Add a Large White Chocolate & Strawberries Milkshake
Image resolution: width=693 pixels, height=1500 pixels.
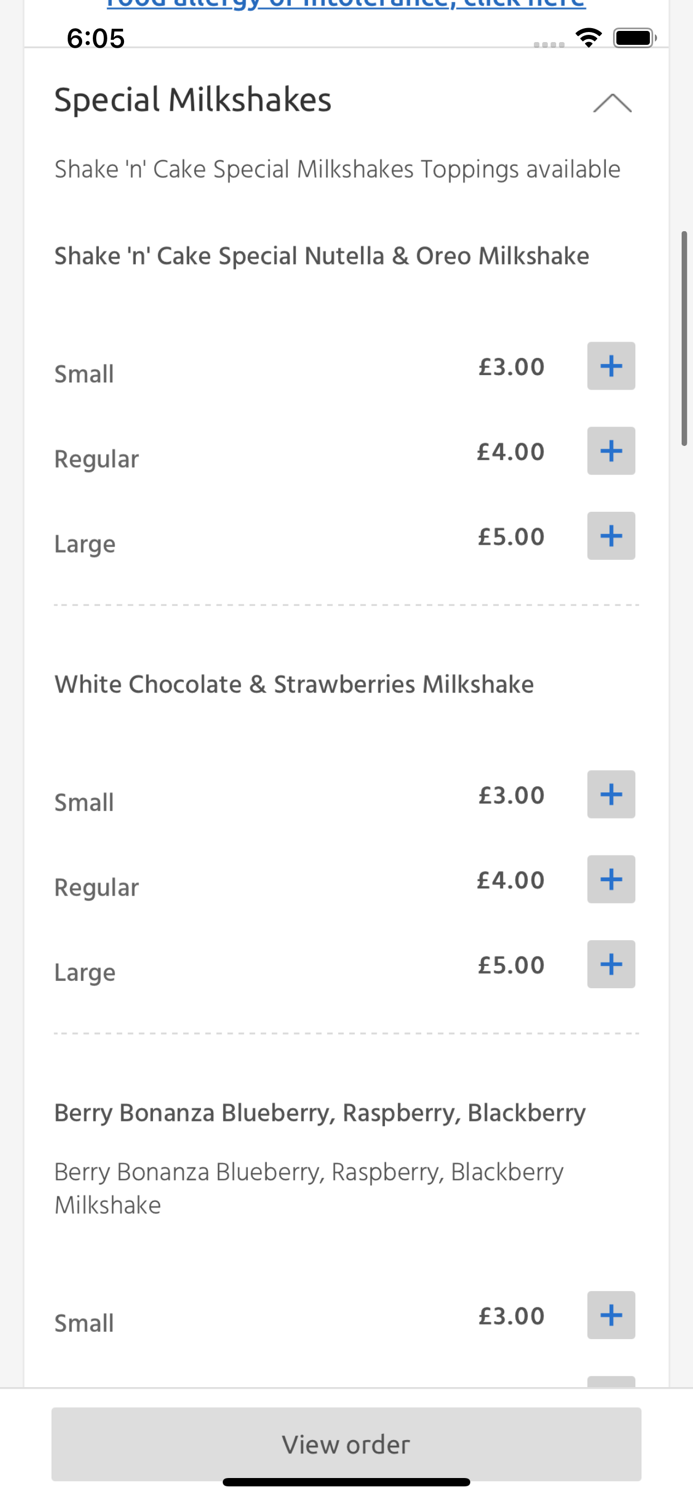(x=611, y=964)
